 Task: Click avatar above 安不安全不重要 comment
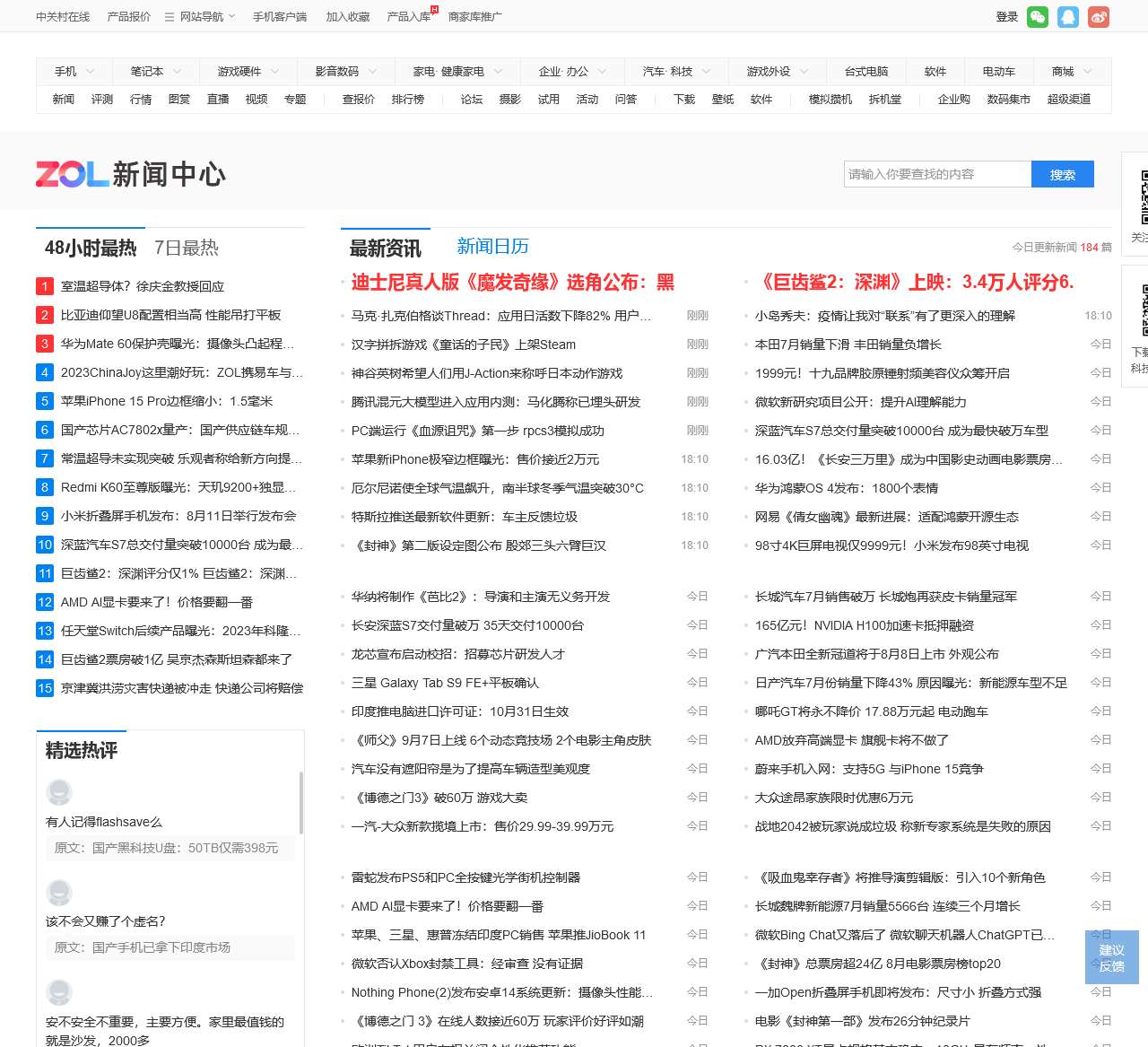tap(59, 991)
